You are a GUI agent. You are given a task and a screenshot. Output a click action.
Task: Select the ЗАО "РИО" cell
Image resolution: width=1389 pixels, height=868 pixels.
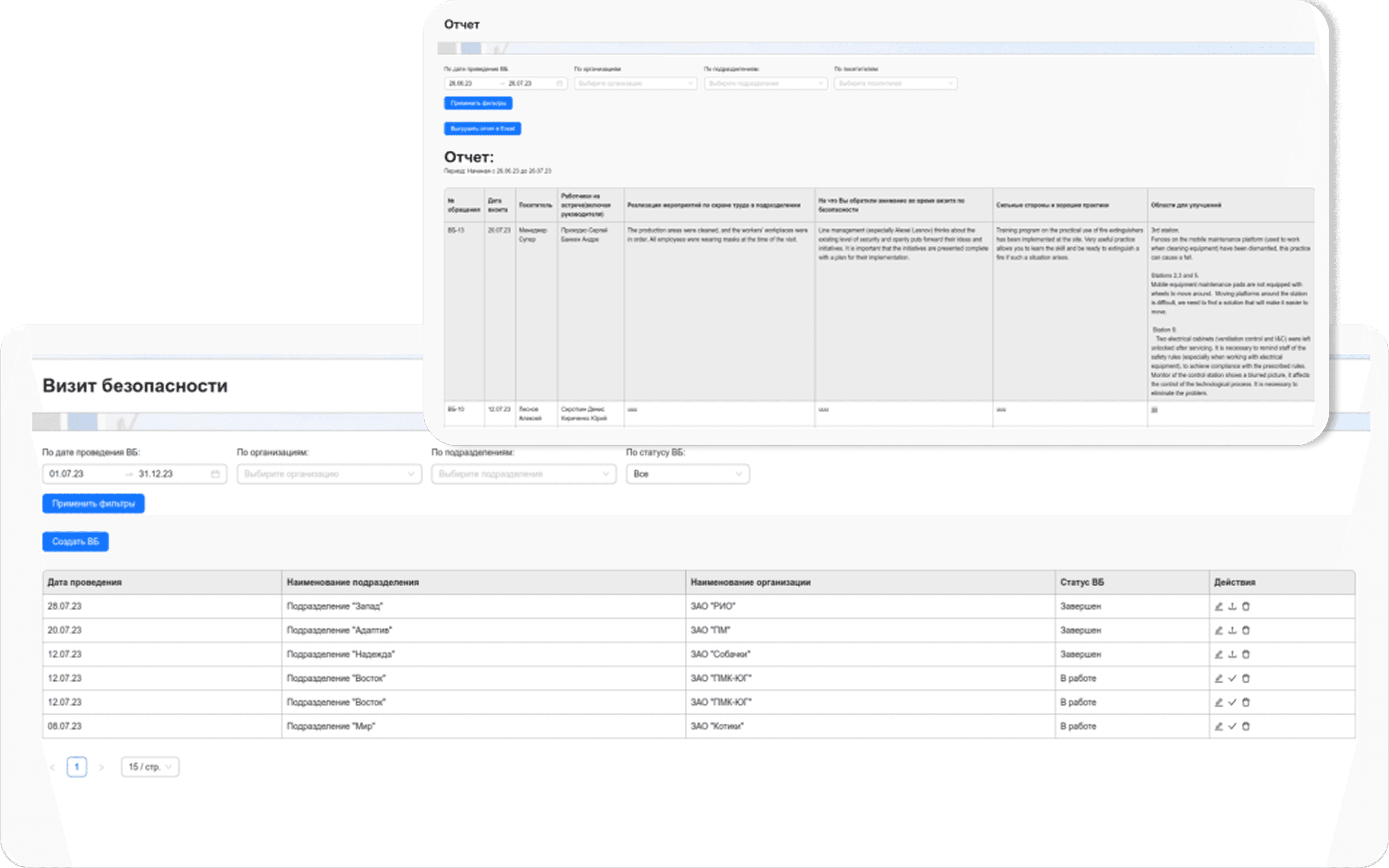(870, 606)
